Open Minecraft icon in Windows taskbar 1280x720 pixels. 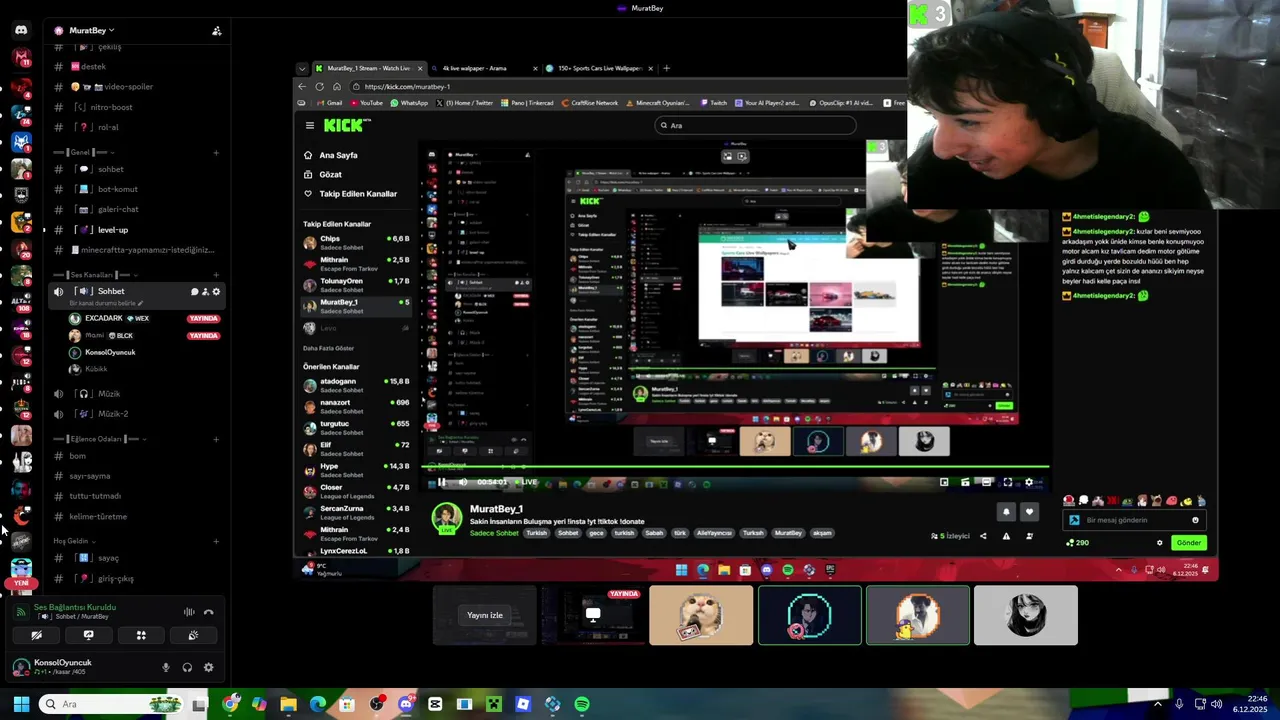[x=494, y=704]
